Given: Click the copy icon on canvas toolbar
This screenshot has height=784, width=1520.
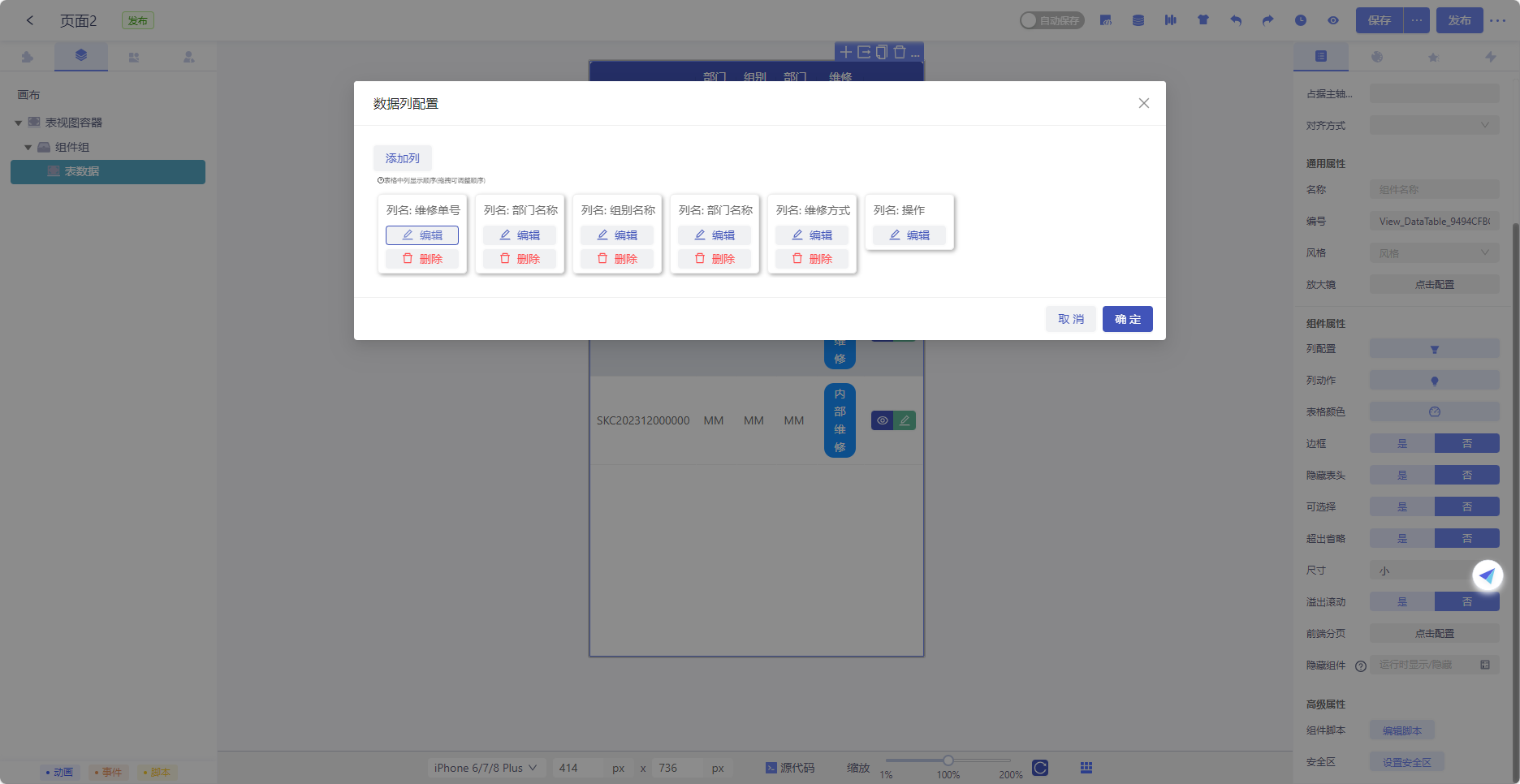Looking at the screenshot, I should (x=882, y=52).
